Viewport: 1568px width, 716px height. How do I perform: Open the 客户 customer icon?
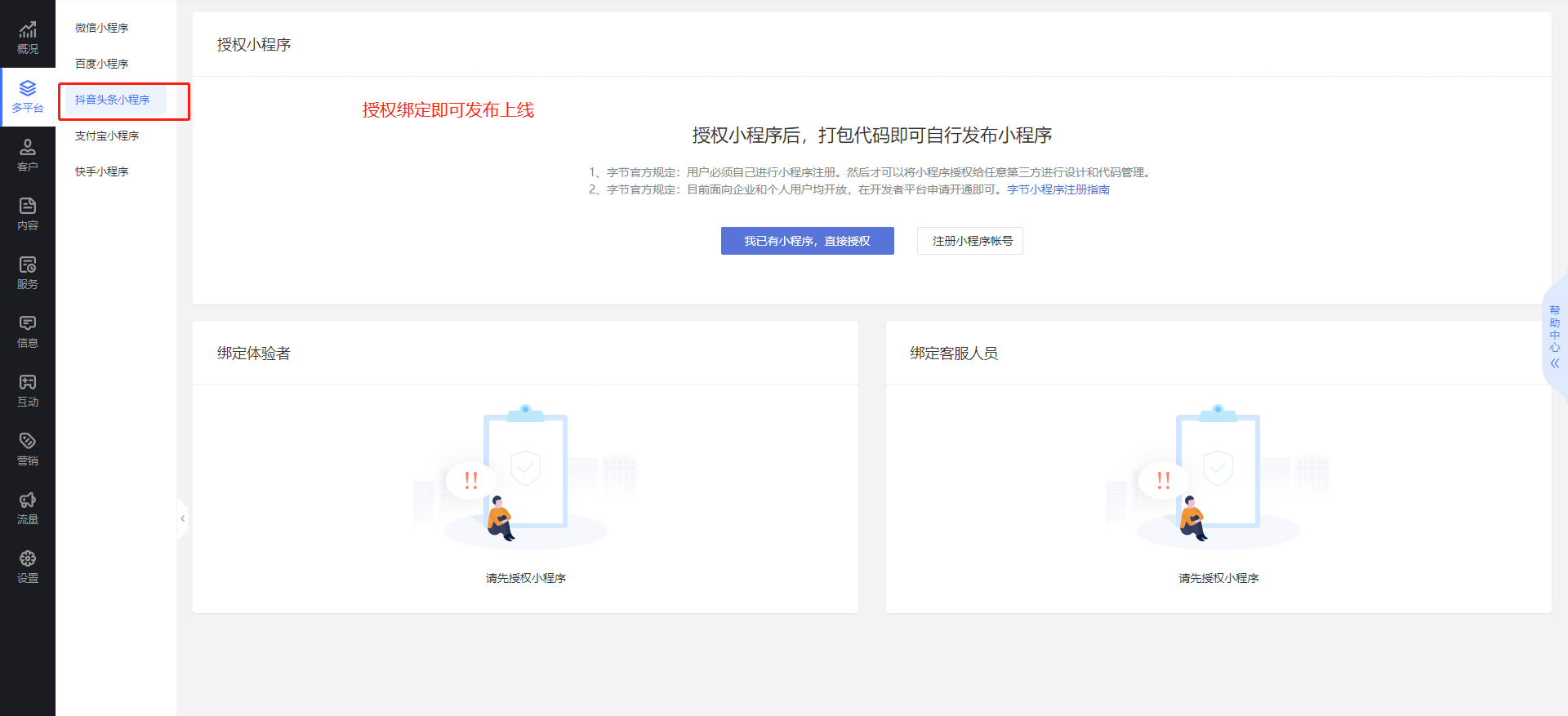point(28,148)
